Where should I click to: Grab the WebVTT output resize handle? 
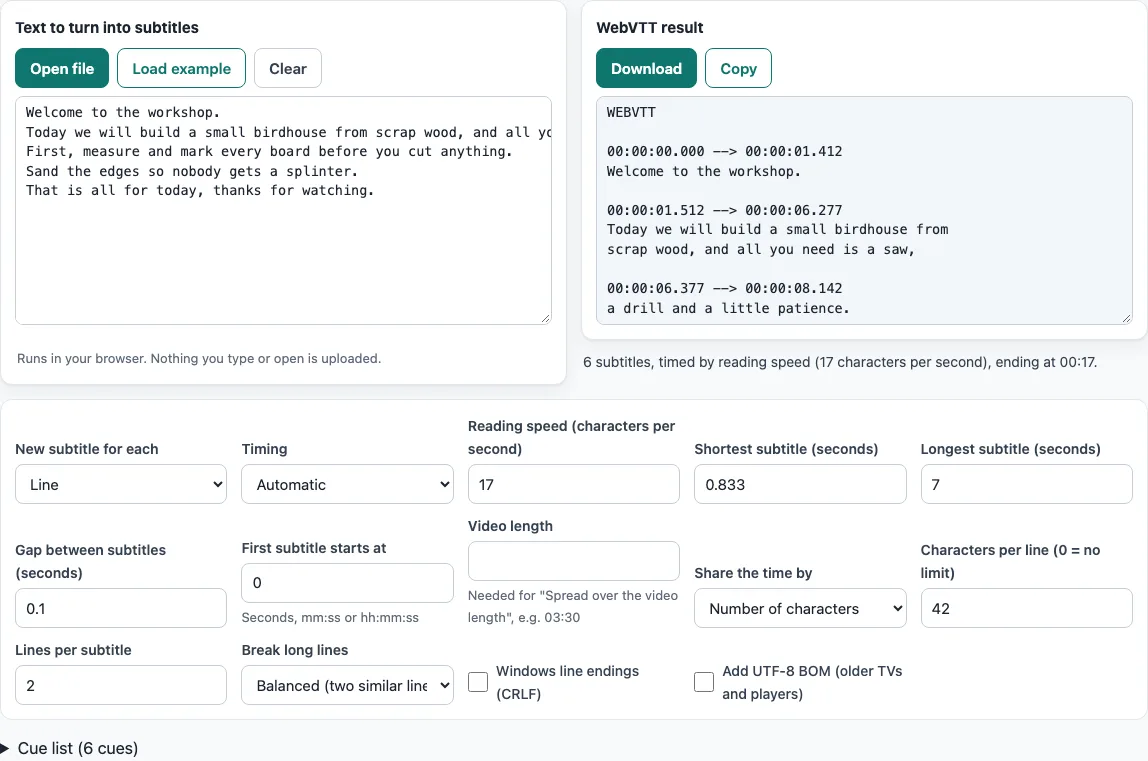coord(1127,319)
